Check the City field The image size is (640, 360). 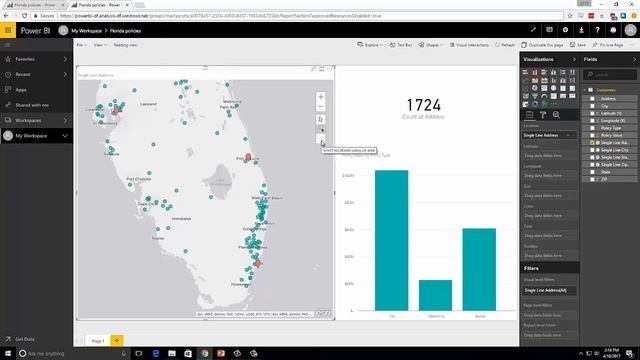(592, 106)
